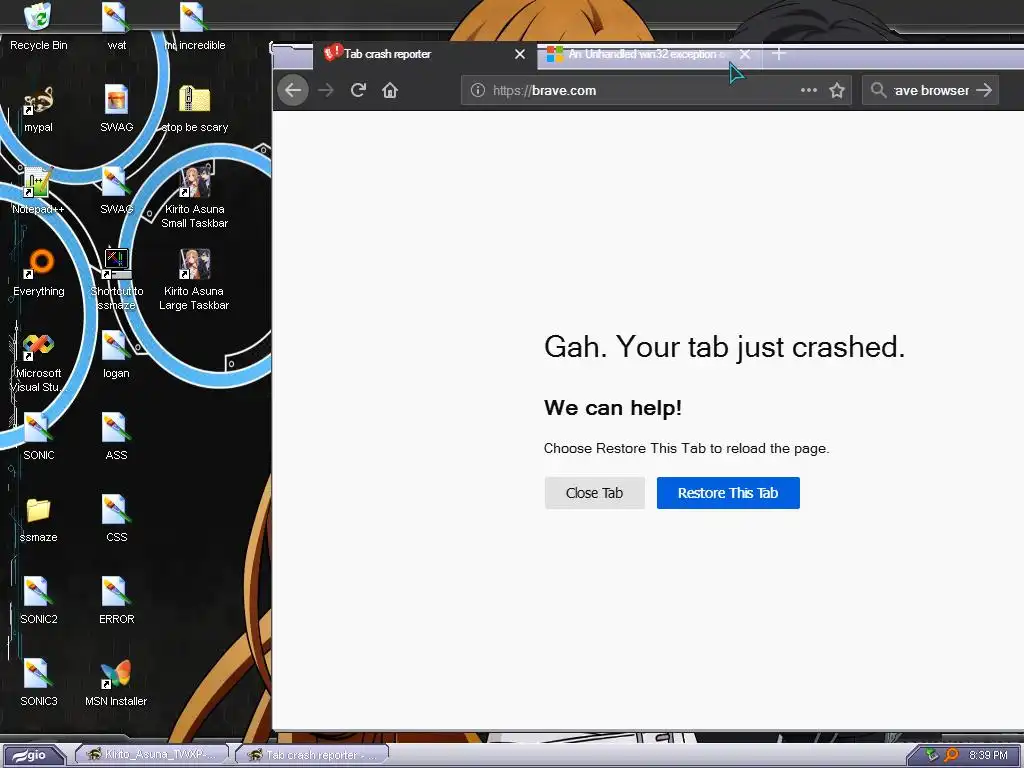Open a new tab with plus button
The height and width of the screenshot is (768, 1024).
[778, 54]
